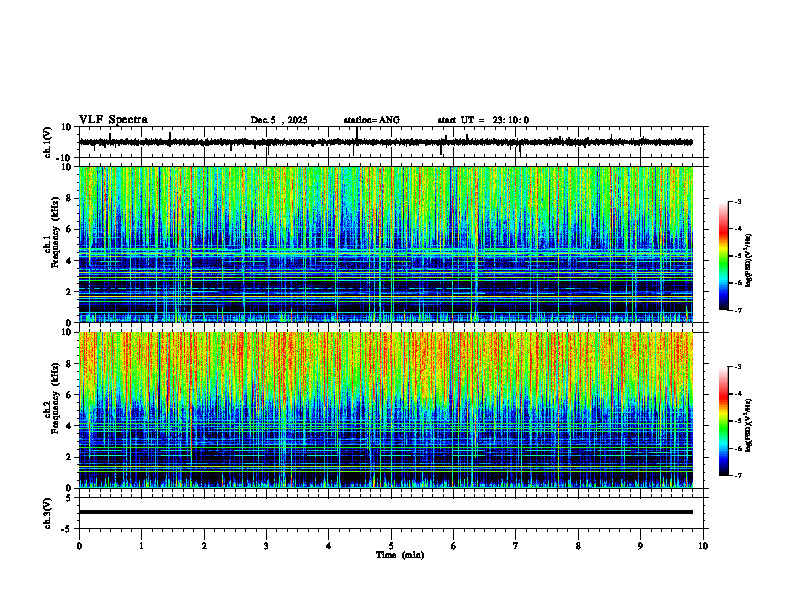Click the '-3' label on ch.1 colorbar
The image size is (792, 612).
click(738, 201)
